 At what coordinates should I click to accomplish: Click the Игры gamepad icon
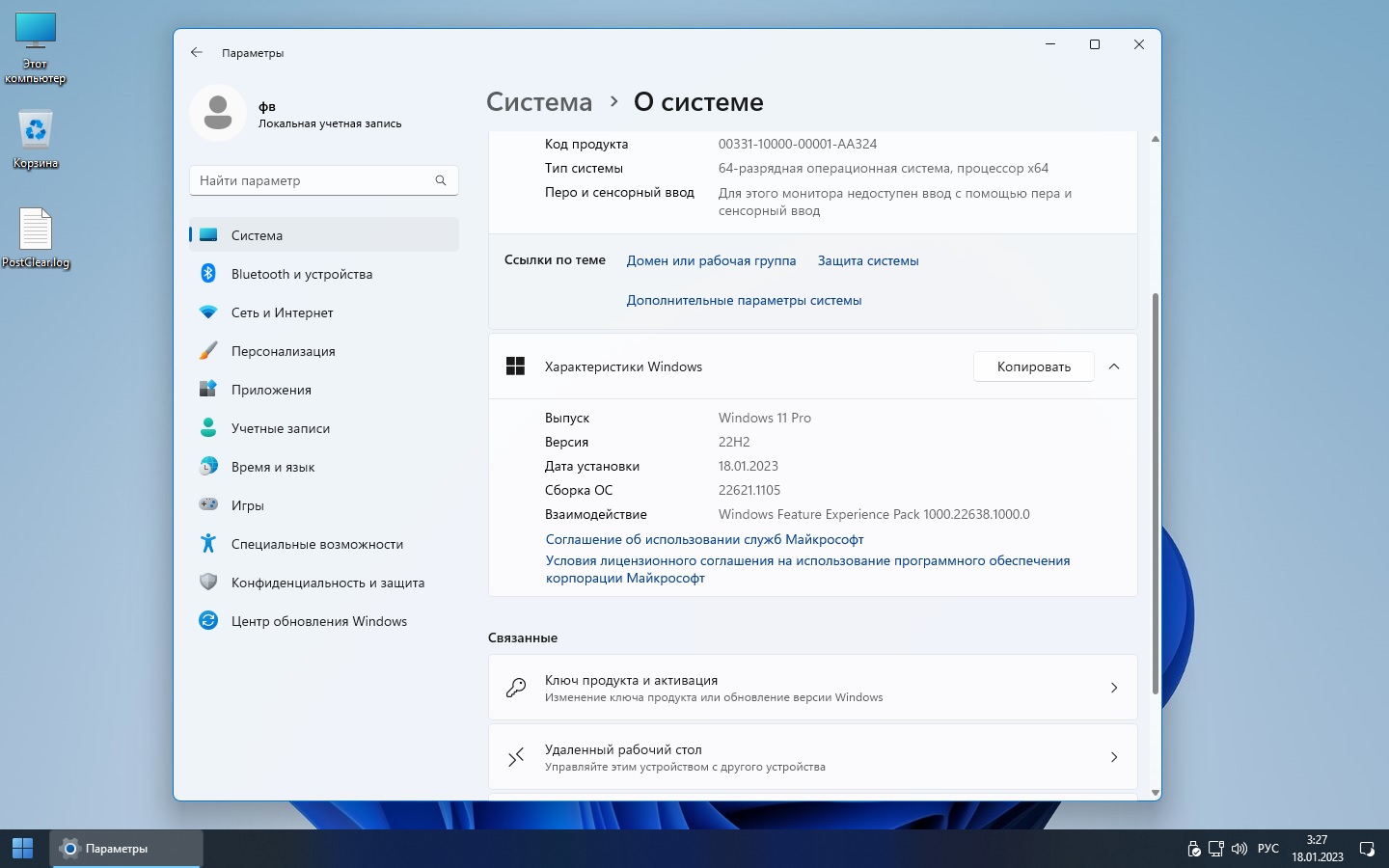click(208, 504)
